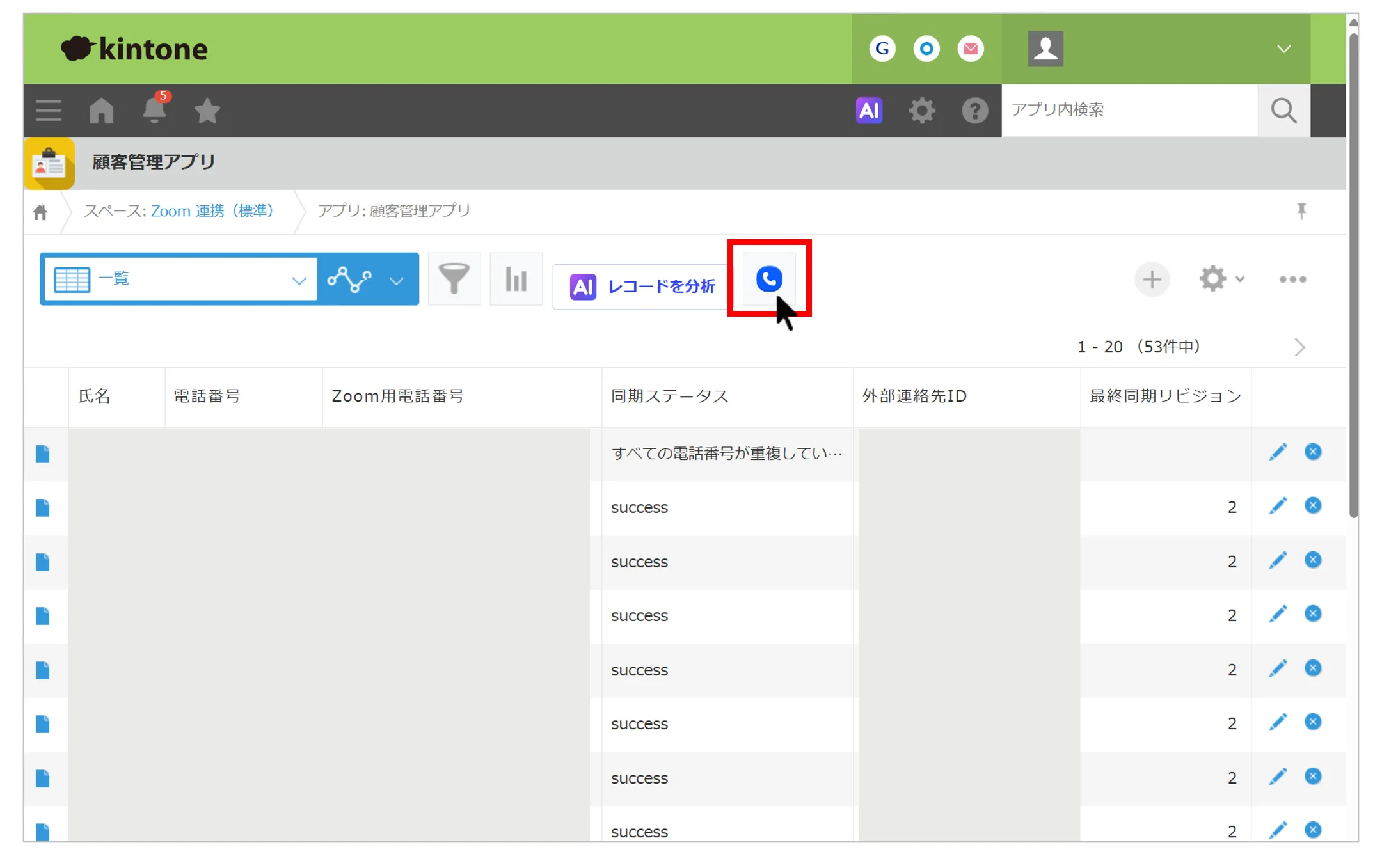Go to kintone portal home icon
This screenshot has height=868, width=1398.
pyautogui.click(x=101, y=111)
